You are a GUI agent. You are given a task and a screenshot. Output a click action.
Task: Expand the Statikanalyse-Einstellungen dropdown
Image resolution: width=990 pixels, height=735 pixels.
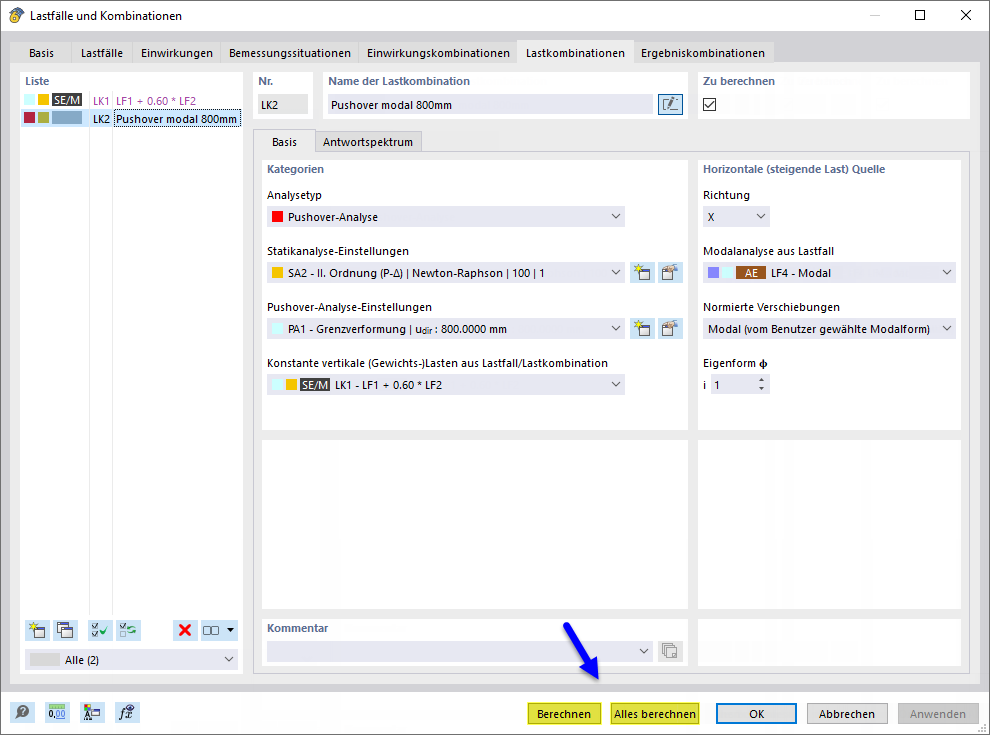pyautogui.click(x=446, y=273)
